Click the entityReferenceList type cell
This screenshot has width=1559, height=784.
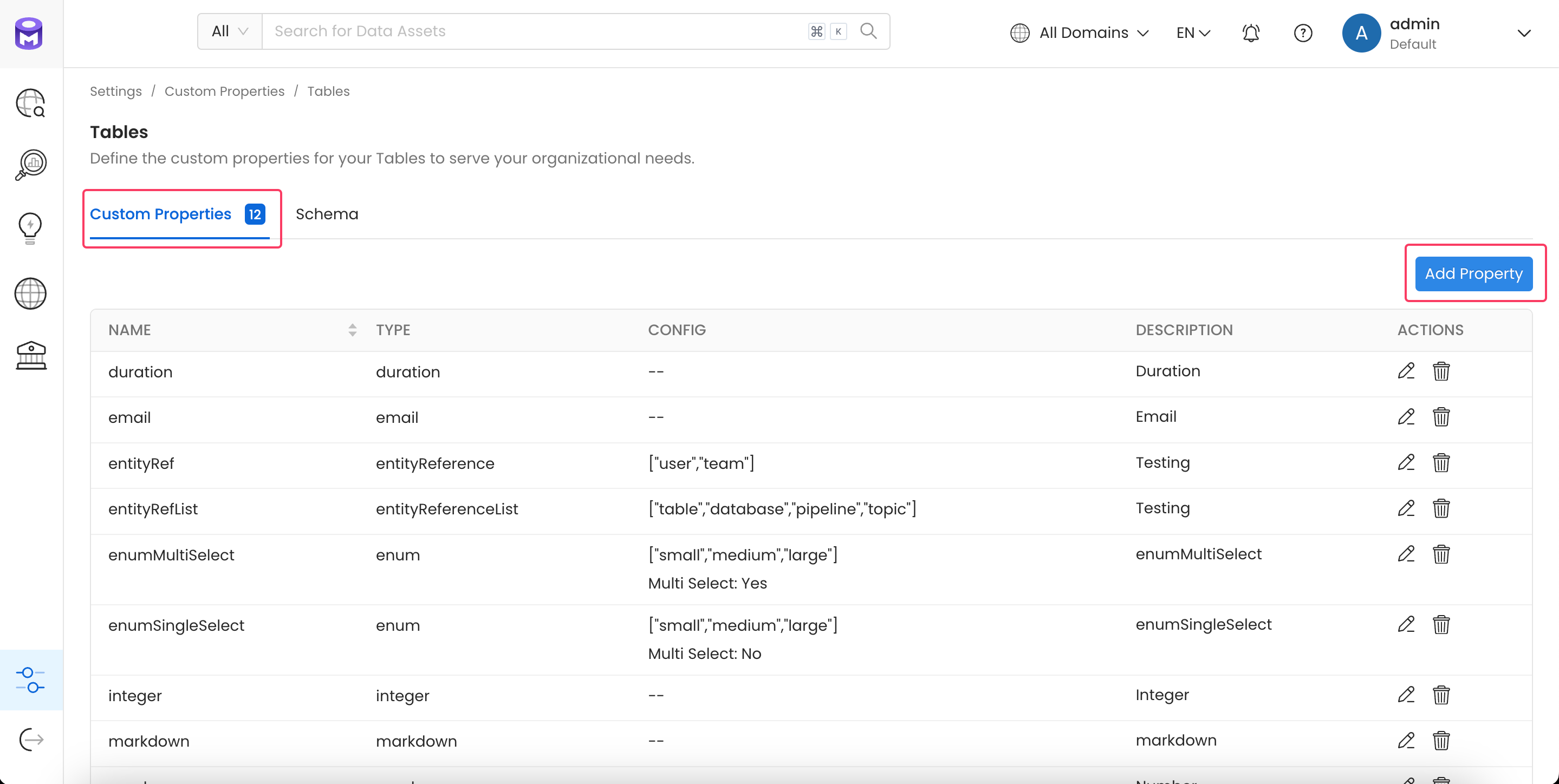[x=447, y=509]
